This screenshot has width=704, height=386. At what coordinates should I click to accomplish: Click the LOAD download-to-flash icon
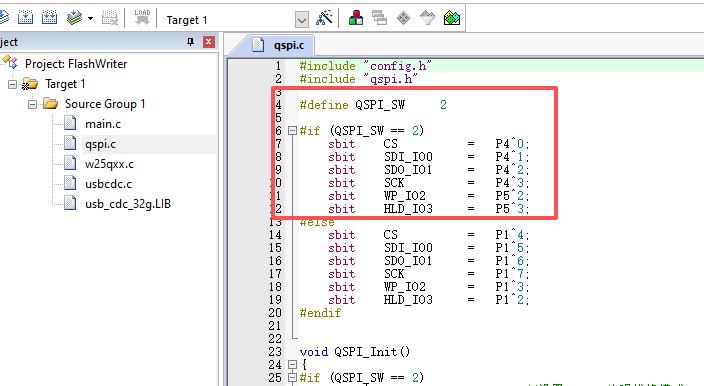[142, 18]
